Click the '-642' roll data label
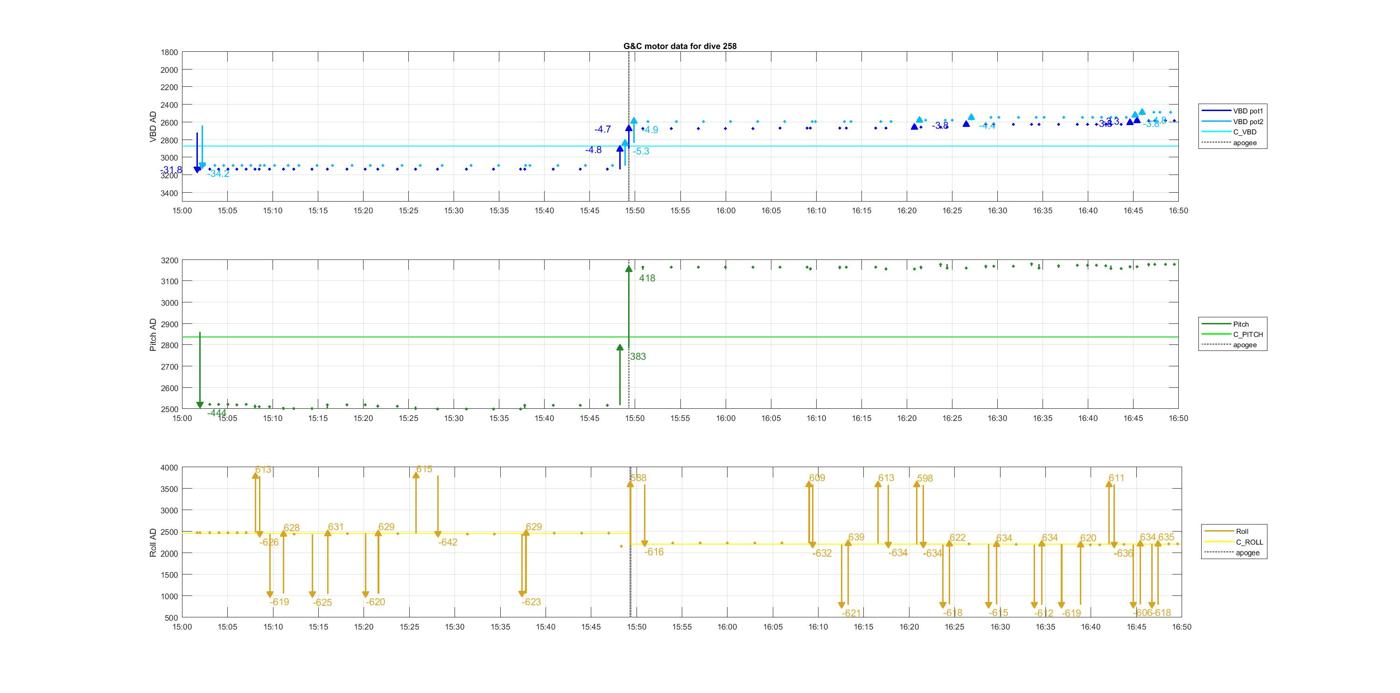1400x693 pixels. (x=448, y=542)
